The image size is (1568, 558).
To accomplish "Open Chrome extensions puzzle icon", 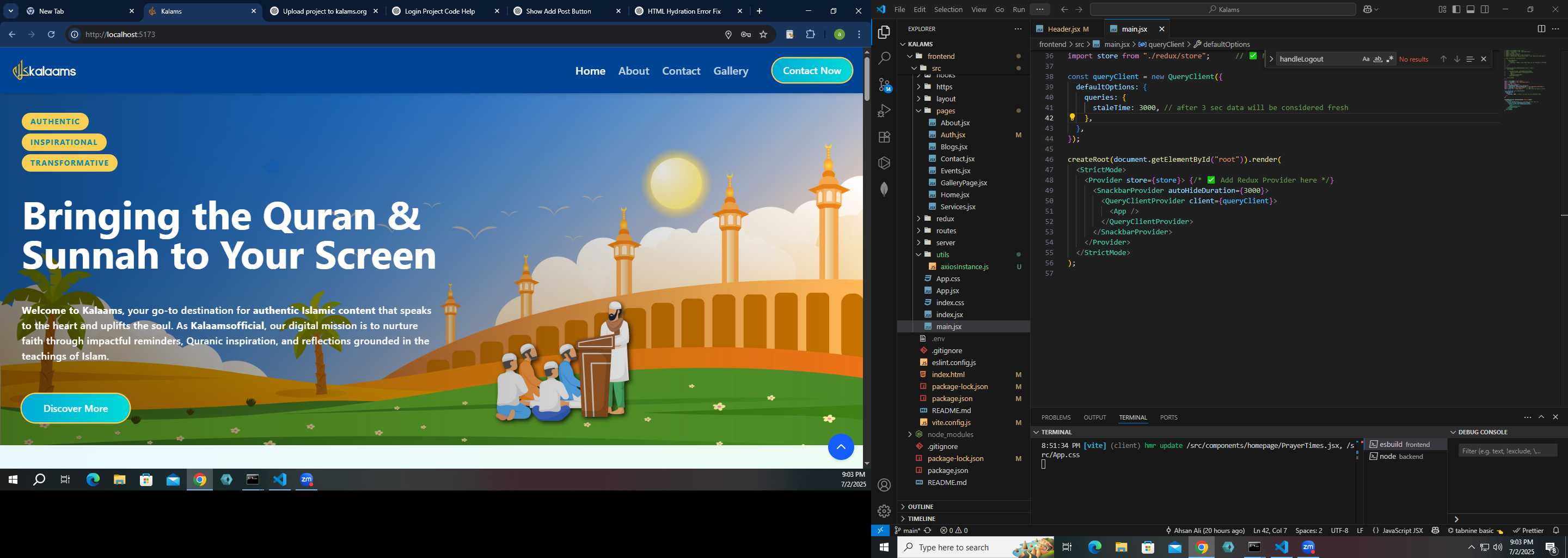I will [810, 35].
